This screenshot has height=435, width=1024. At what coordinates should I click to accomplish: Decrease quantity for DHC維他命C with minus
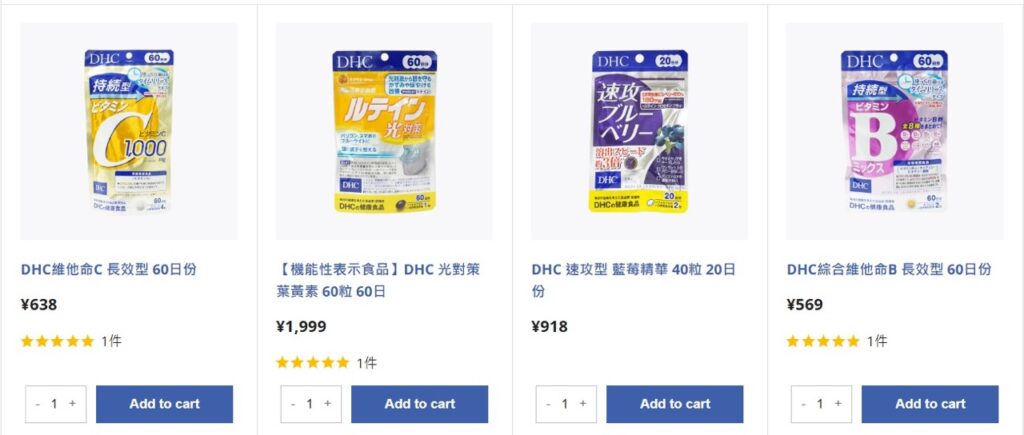click(x=38, y=404)
